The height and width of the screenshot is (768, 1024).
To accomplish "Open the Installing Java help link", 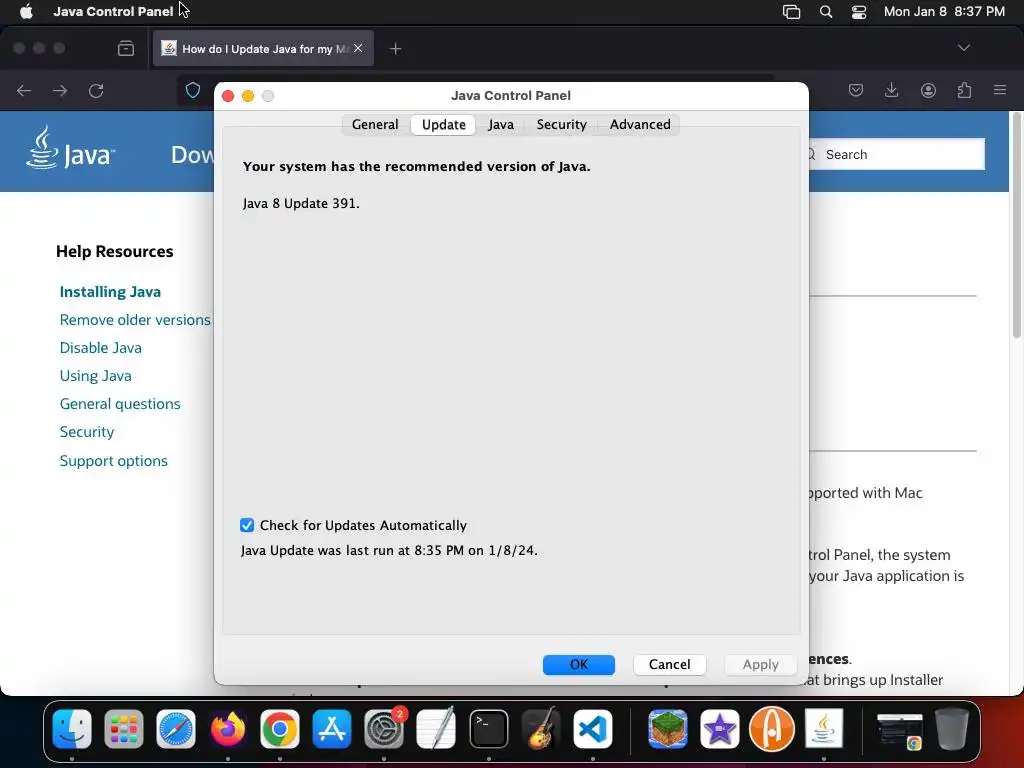I will tap(110, 292).
